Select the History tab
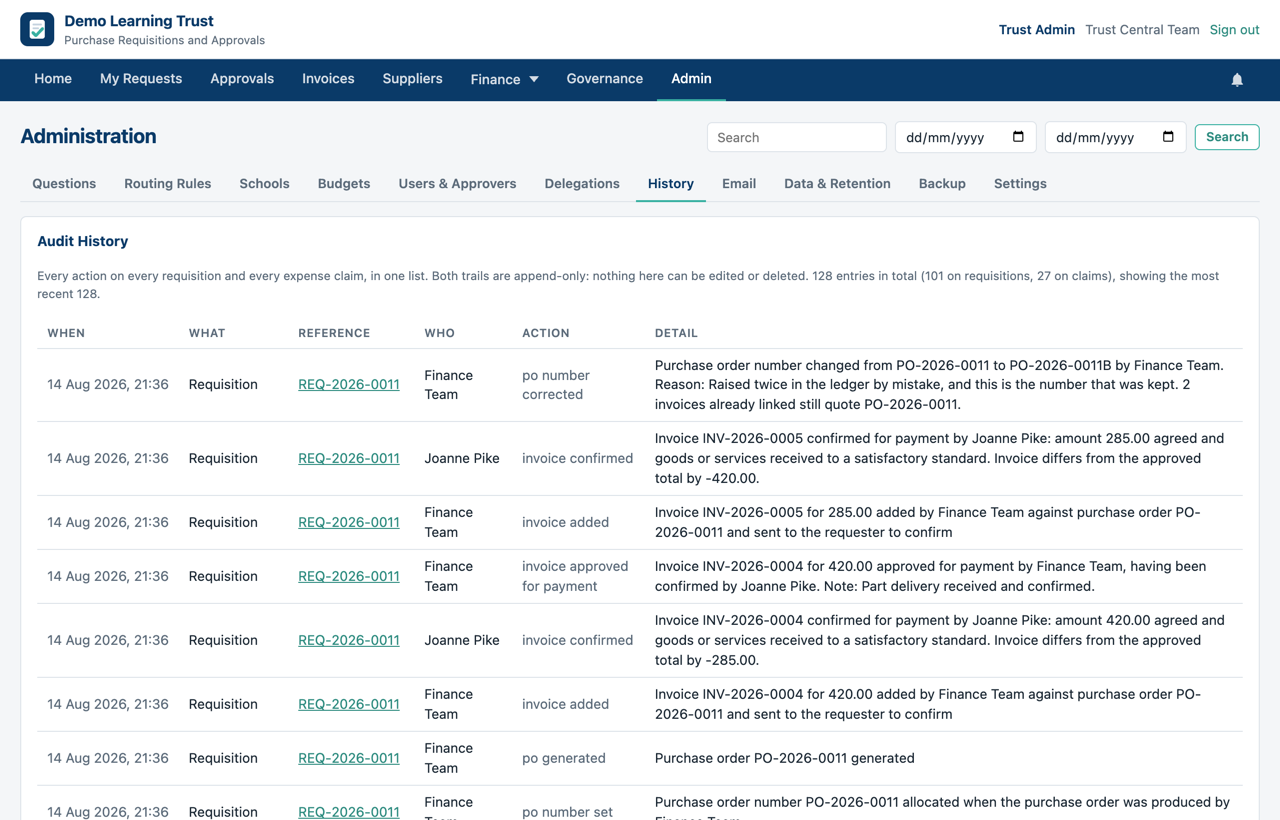1280x820 pixels. pyautogui.click(x=671, y=184)
